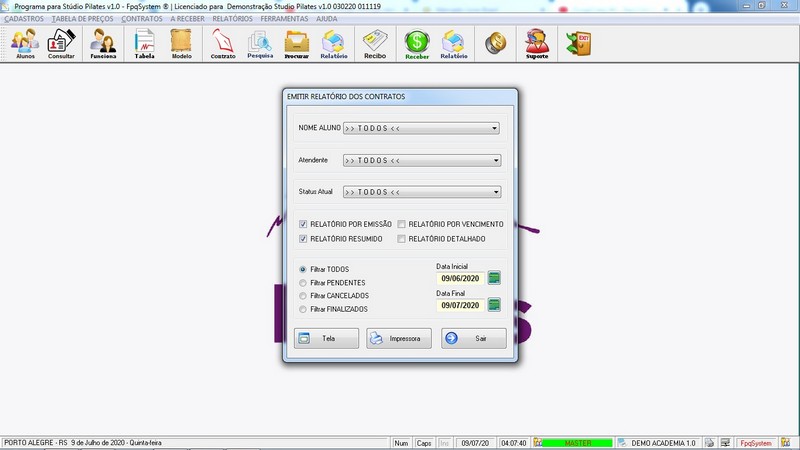Image resolution: width=800 pixels, height=450 pixels.
Task: Click icon at far right of status bar
Action: pyautogui.click(x=785, y=443)
